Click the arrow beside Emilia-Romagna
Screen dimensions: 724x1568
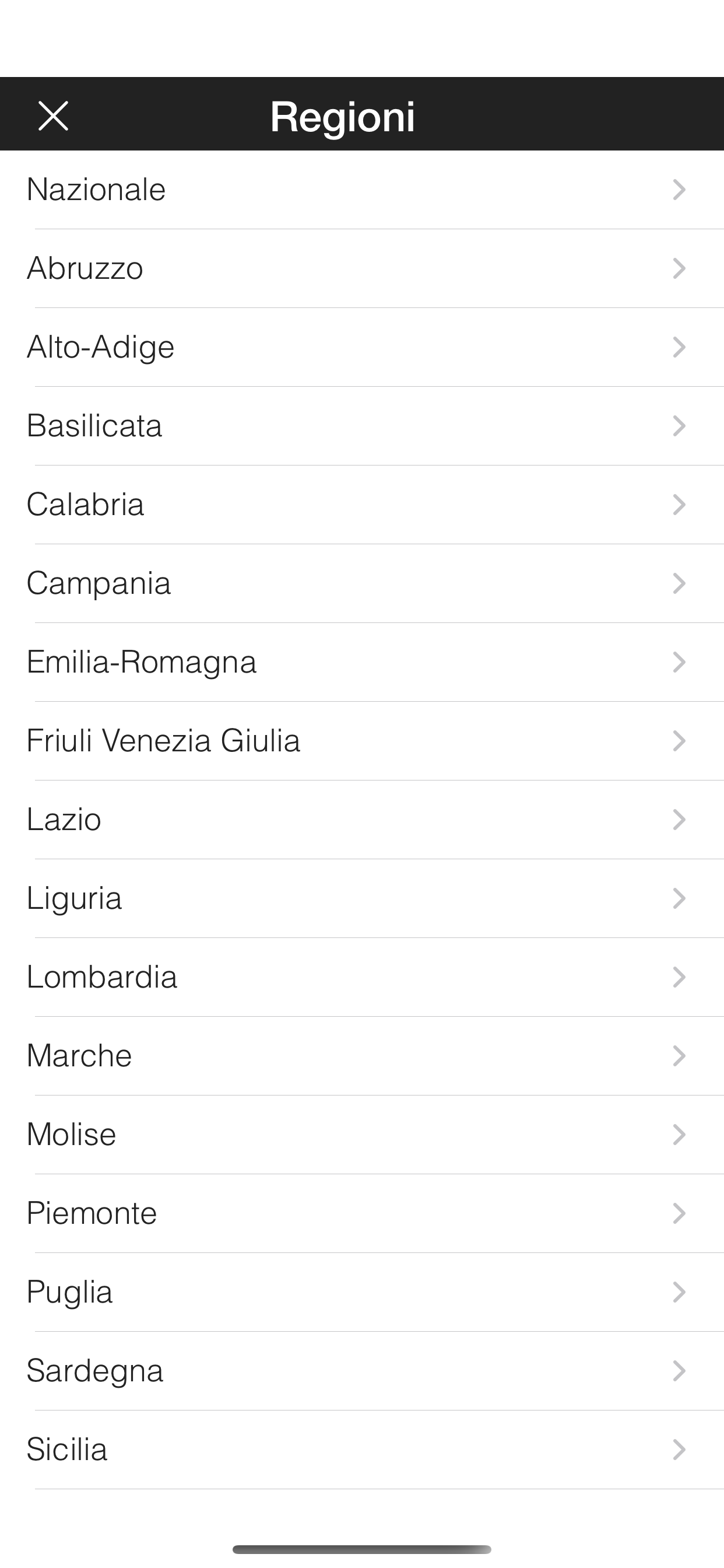coord(679,662)
